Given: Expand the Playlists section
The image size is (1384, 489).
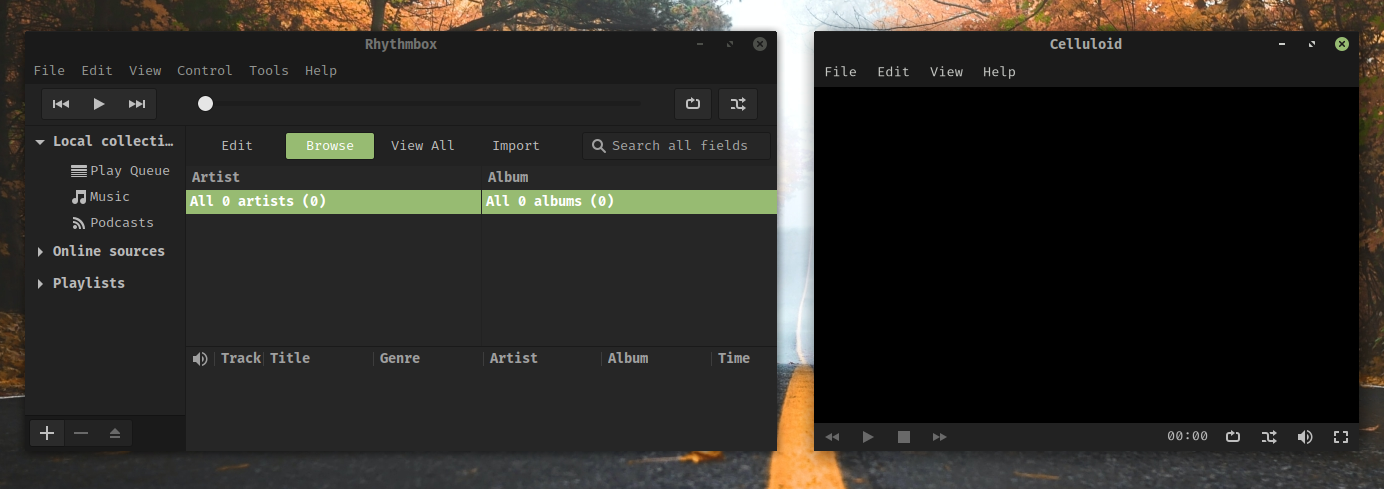Looking at the screenshot, I should pyautogui.click(x=40, y=284).
